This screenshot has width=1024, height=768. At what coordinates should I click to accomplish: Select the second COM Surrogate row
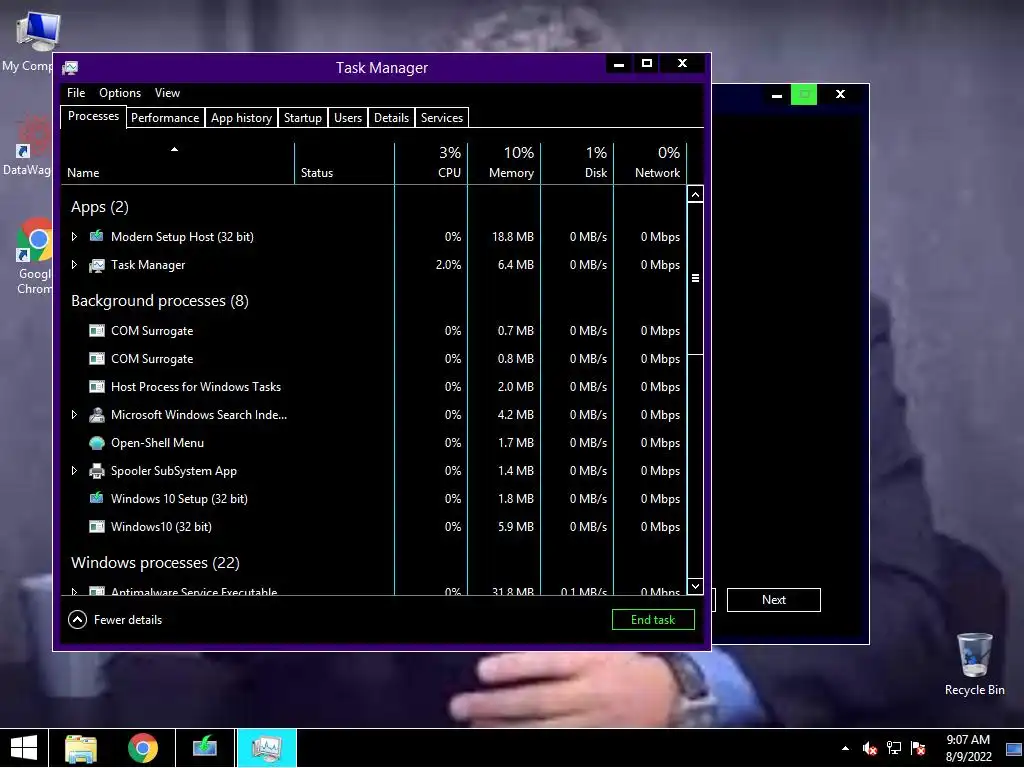(x=374, y=359)
